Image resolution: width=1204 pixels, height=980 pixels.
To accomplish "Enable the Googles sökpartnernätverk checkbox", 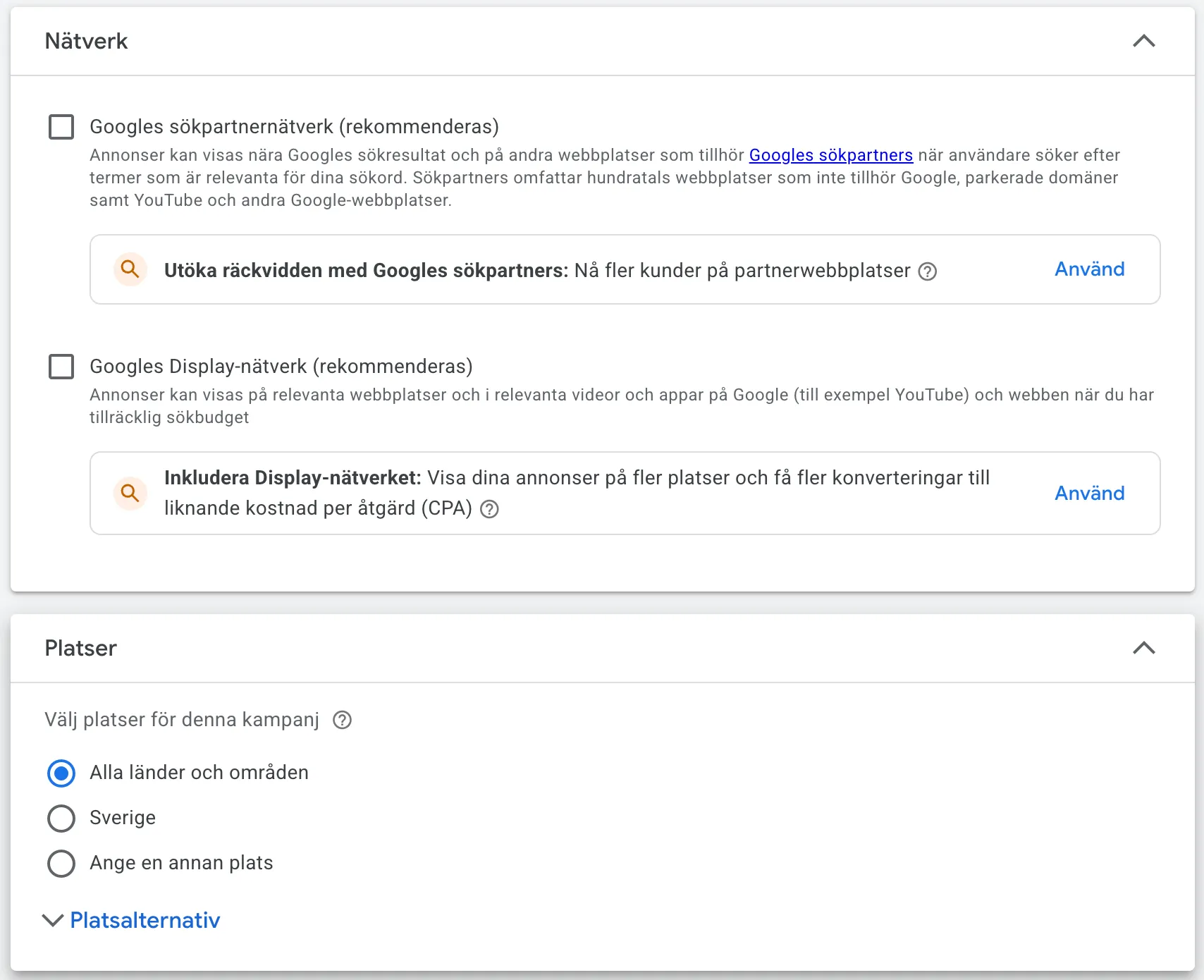I will pos(61,127).
